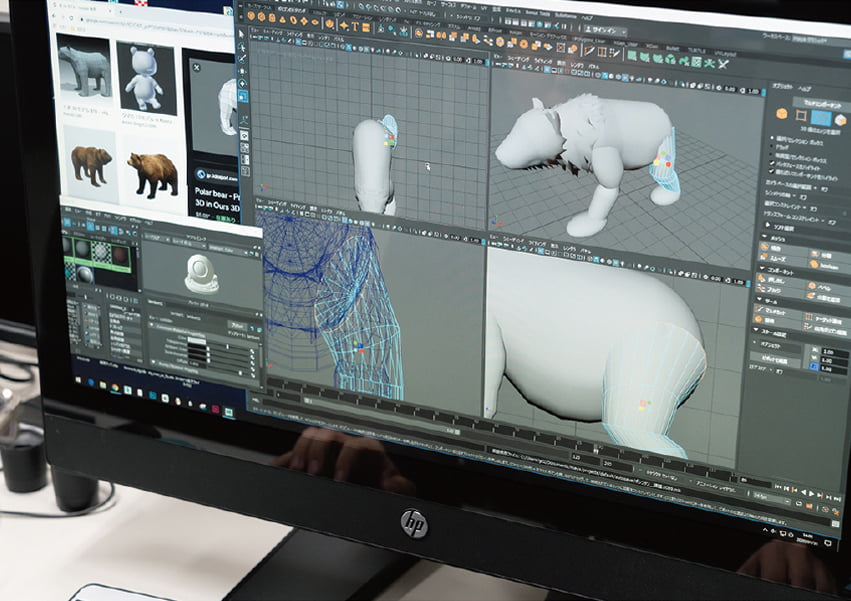Switch to the Bullet shelf tab
851x601 pixels.
[672, 48]
